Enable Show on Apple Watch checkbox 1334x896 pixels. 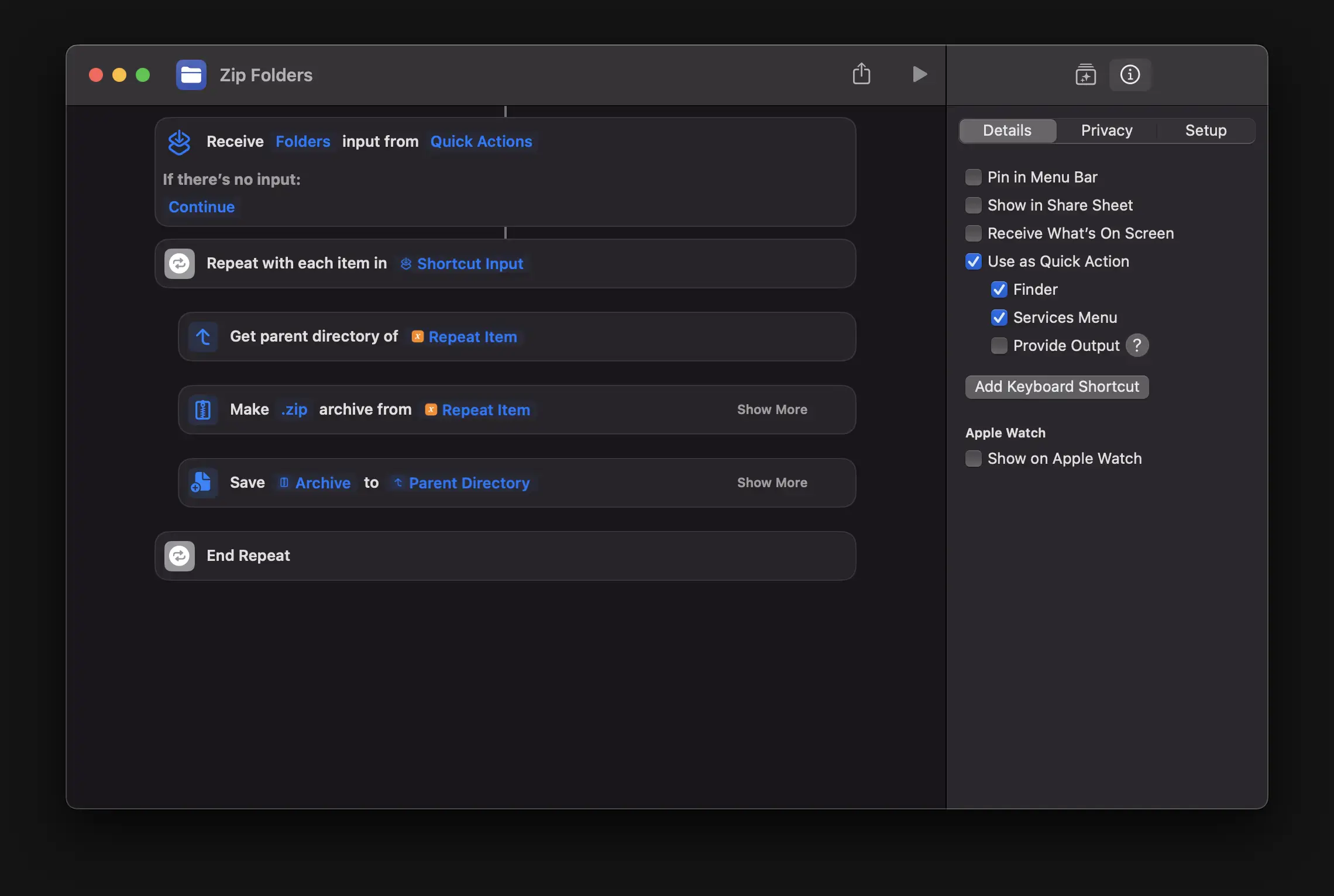click(x=974, y=459)
